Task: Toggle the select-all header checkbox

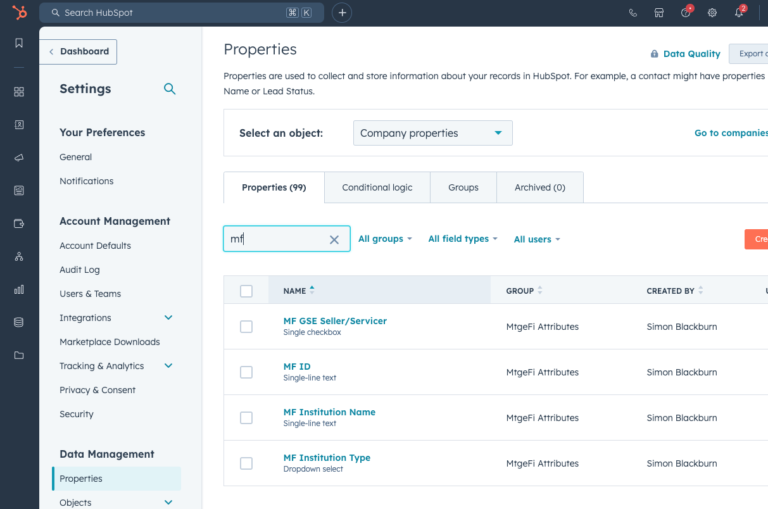Action: 246,291
